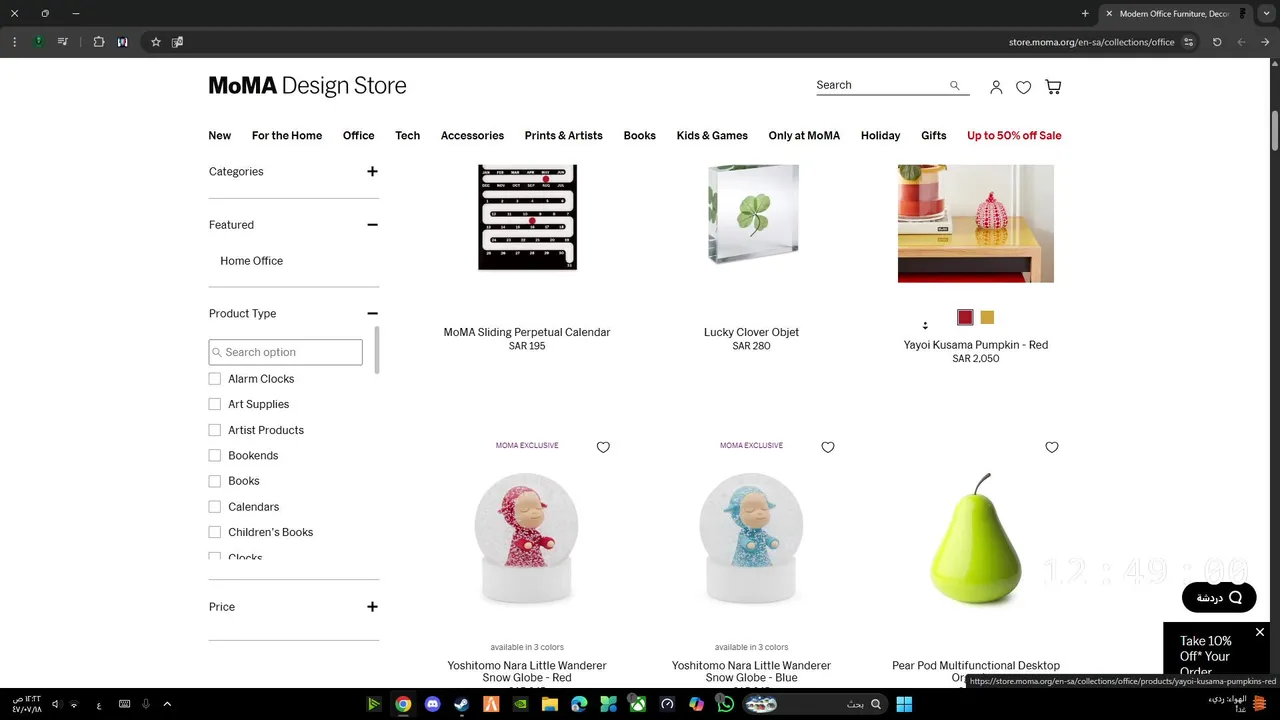
Task: Open the Windows Start menu
Action: tap(904, 704)
